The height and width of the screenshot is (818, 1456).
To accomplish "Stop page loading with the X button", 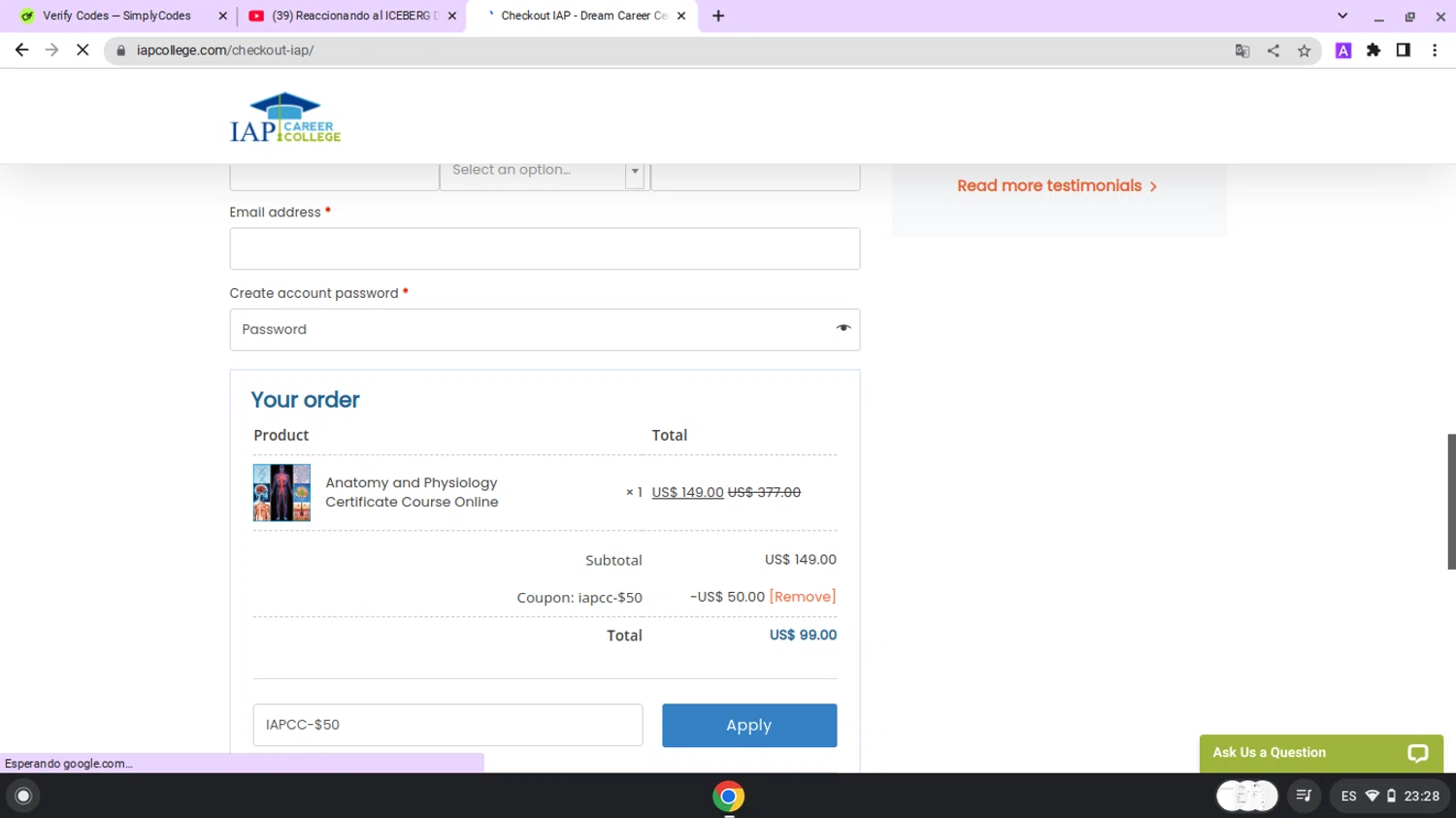I will [x=83, y=50].
